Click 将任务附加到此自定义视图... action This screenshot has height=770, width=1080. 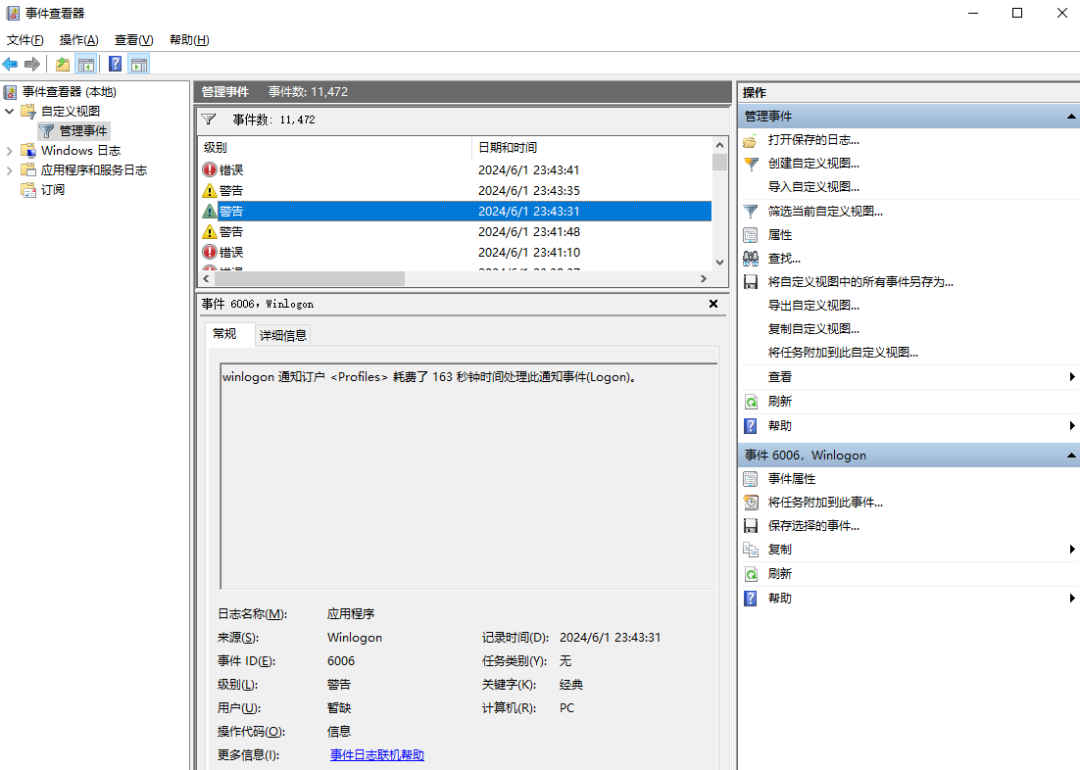(x=843, y=353)
